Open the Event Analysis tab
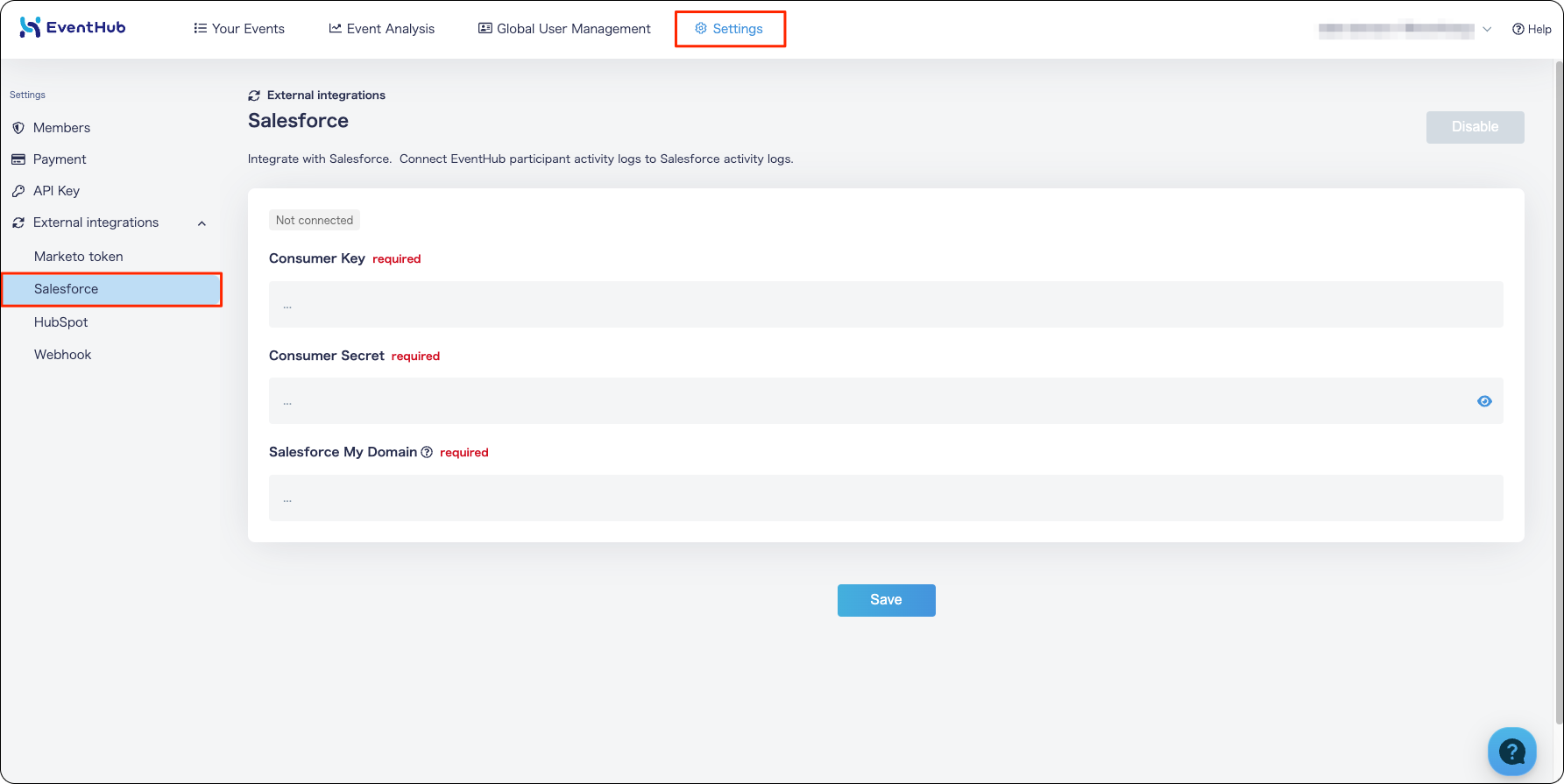1564x784 pixels. coord(381,29)
